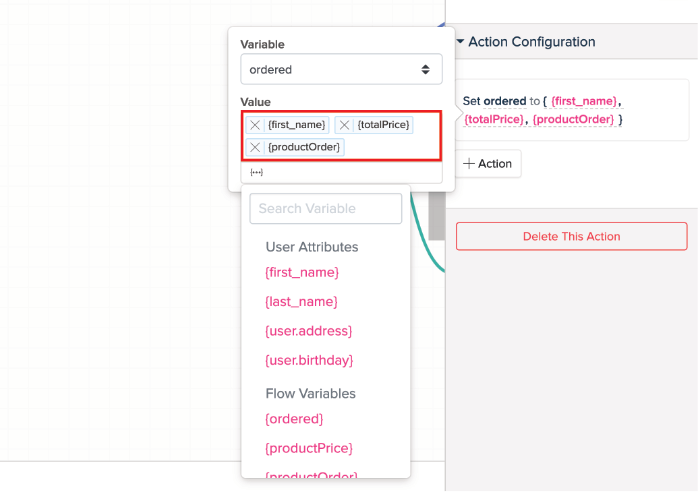
Task: Select {last_name} from the variable list
Action: click(301, 301)
